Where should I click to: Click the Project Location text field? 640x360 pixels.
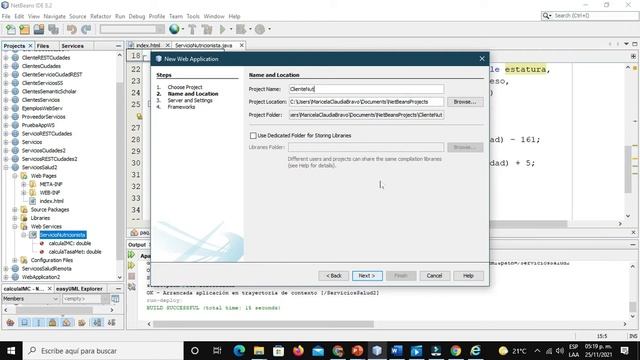tap(366, 102)
